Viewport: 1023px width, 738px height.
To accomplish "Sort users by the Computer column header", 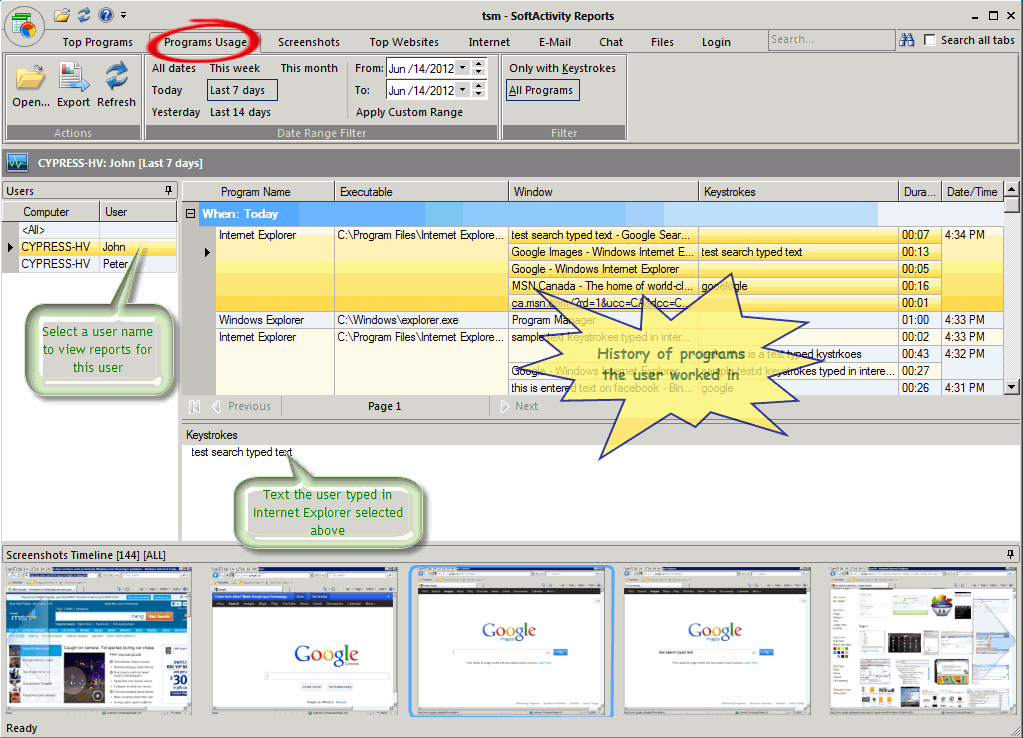I will click(51, 212).
